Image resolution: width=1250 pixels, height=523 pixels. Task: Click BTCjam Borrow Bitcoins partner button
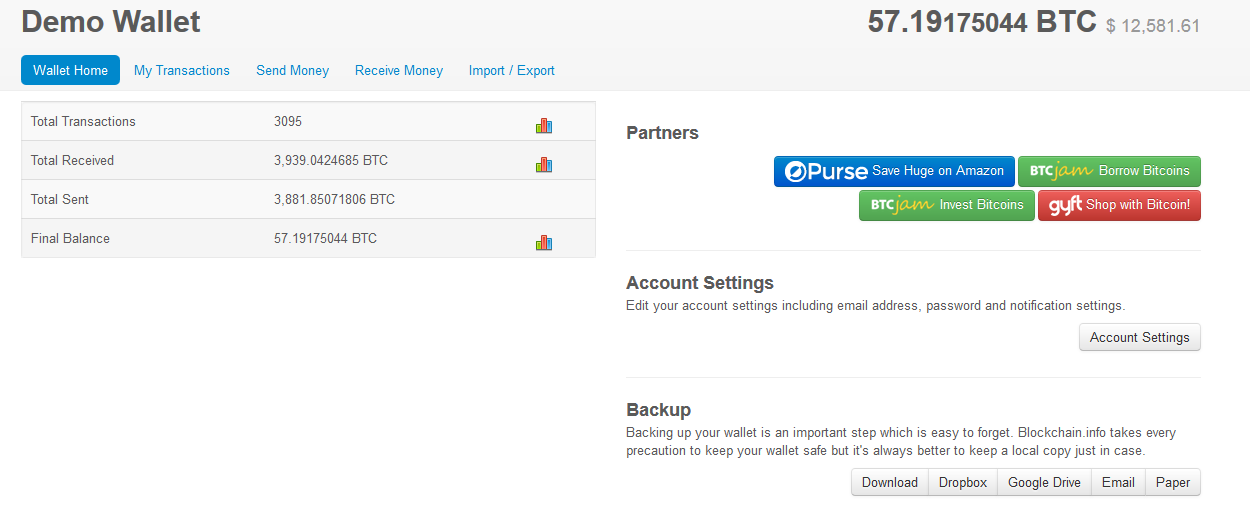pos(1109,171)
